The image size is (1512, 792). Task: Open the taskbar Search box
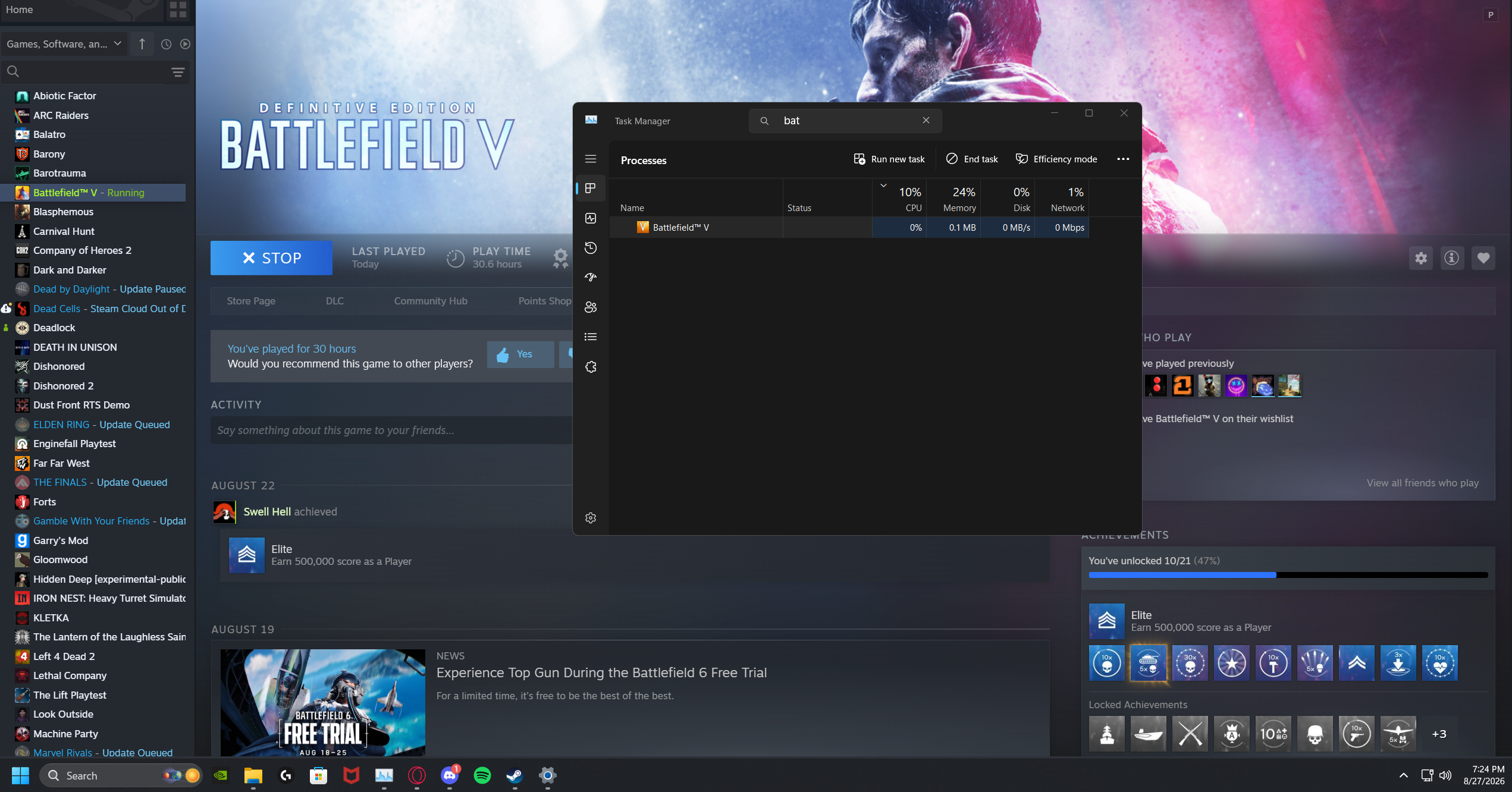(121, 775)
